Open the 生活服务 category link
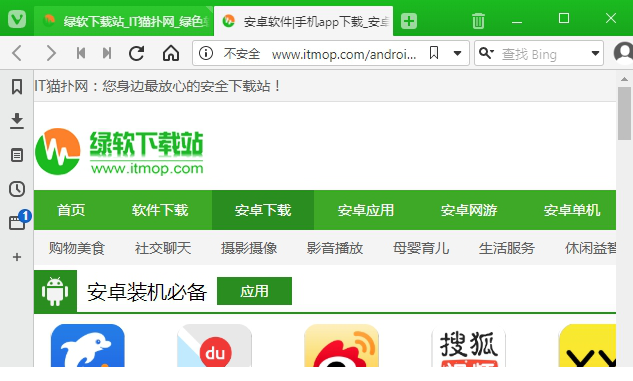 click(507, 248)
